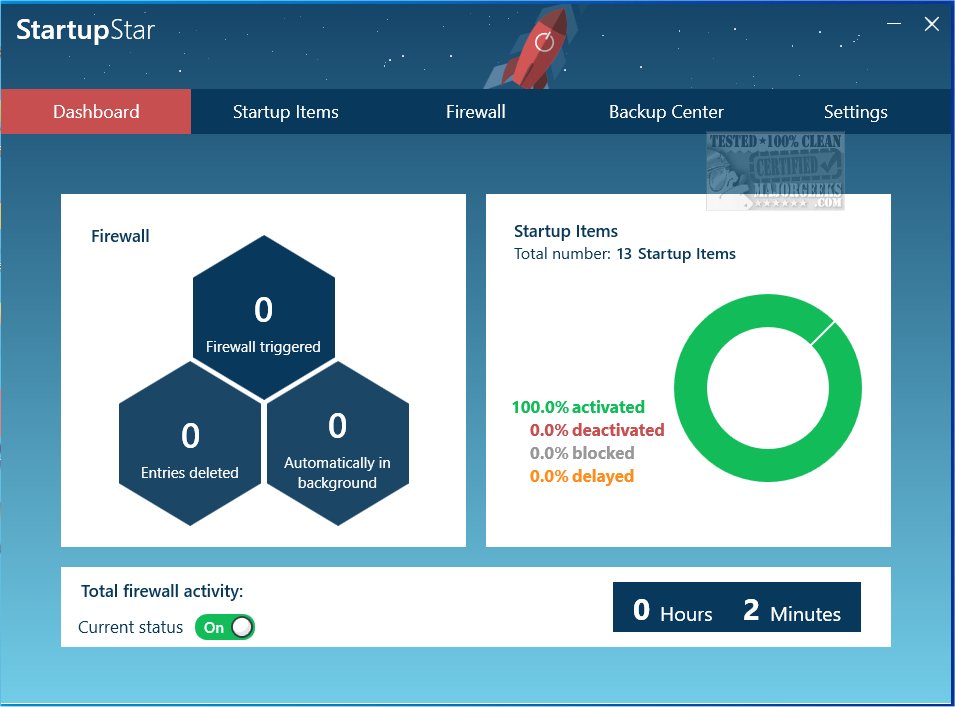Image resolution: width=955 pixels, height=707 pixels.
Task: Select the '0.0% deactivated' label
Action: pyautogui.click(x=597, y=430)
